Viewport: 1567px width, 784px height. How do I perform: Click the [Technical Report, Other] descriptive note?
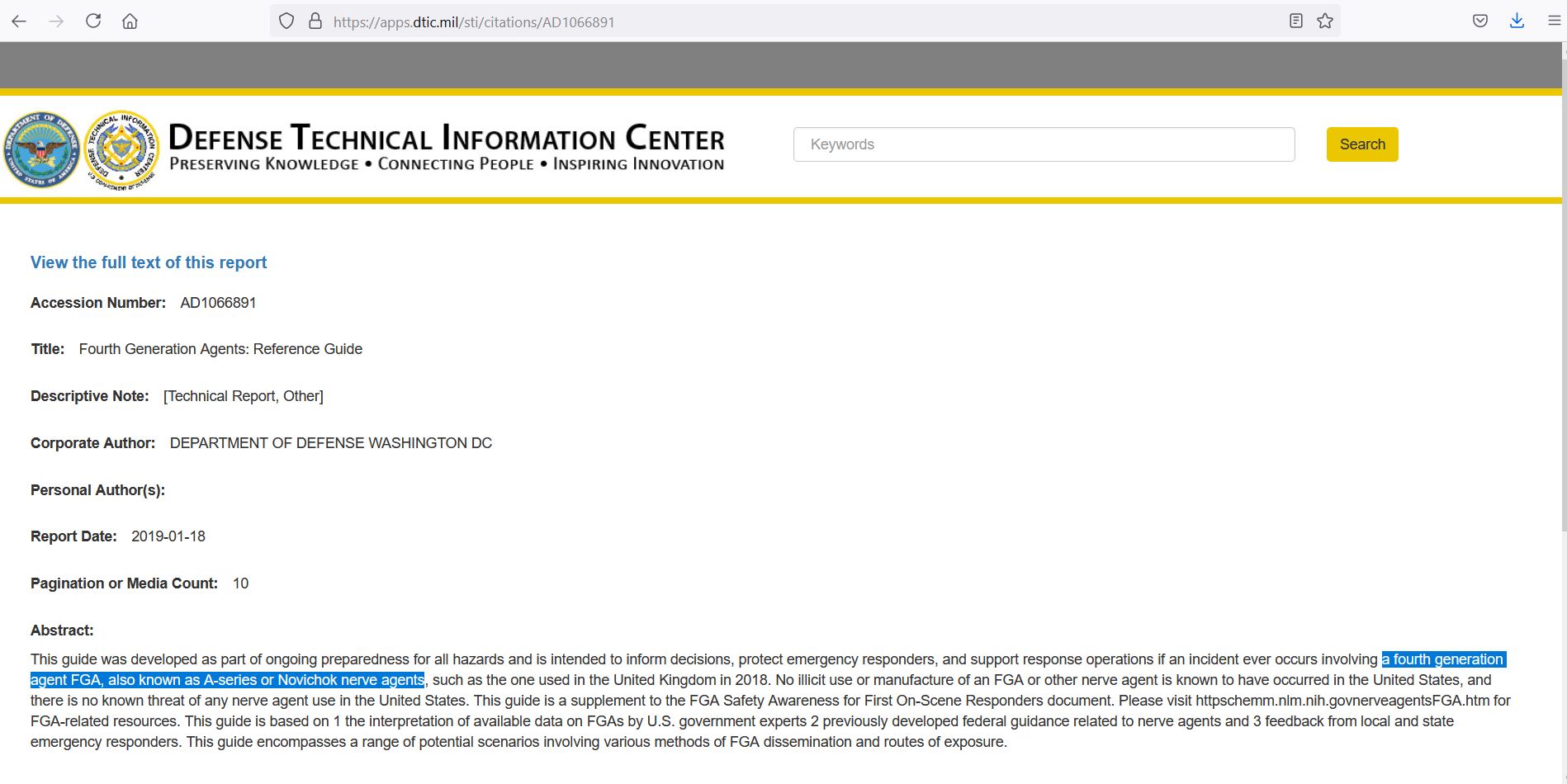pyautogui.click(x=244, y=396)
